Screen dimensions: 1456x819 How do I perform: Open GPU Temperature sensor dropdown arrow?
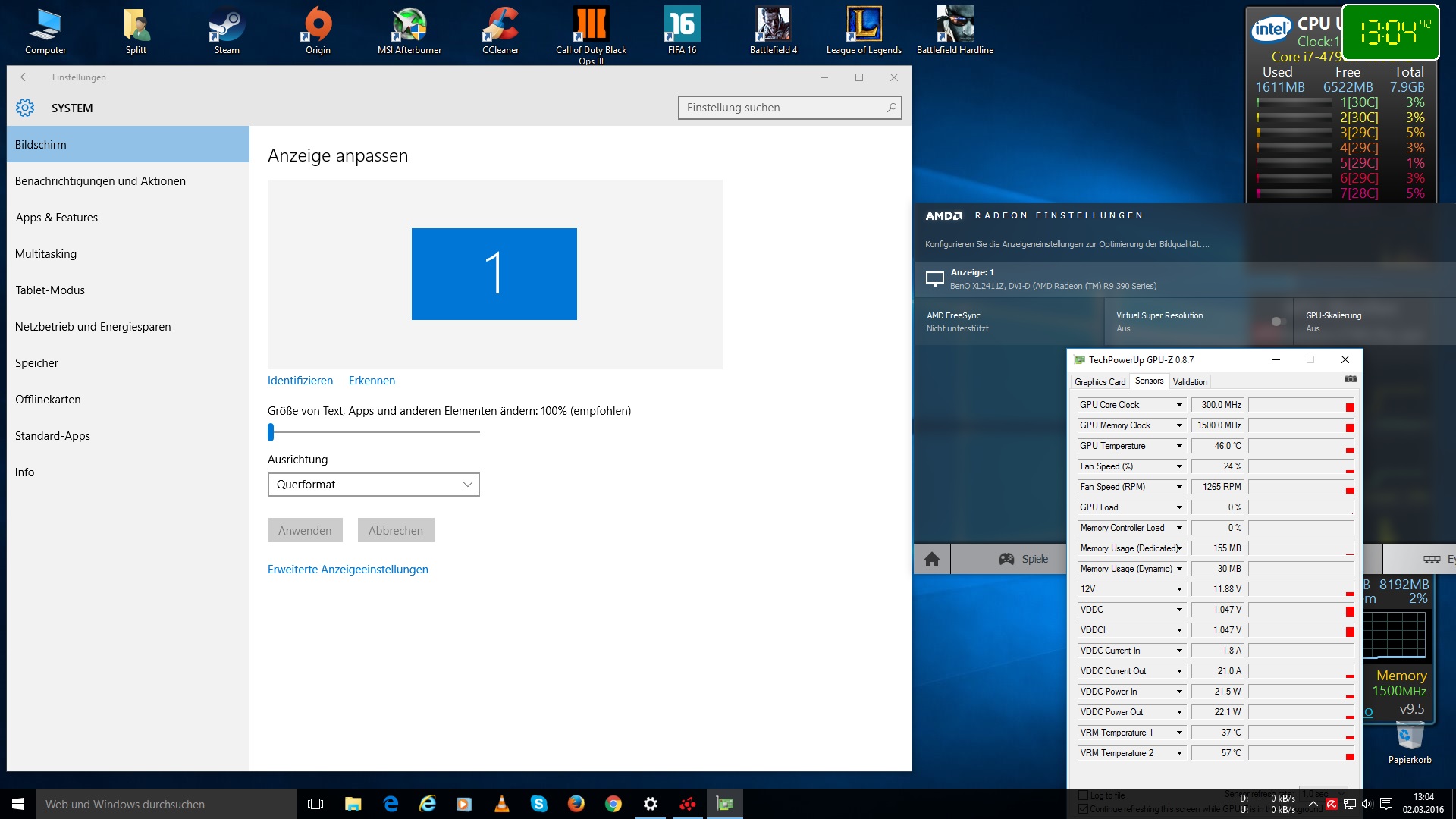(1179, 446)
